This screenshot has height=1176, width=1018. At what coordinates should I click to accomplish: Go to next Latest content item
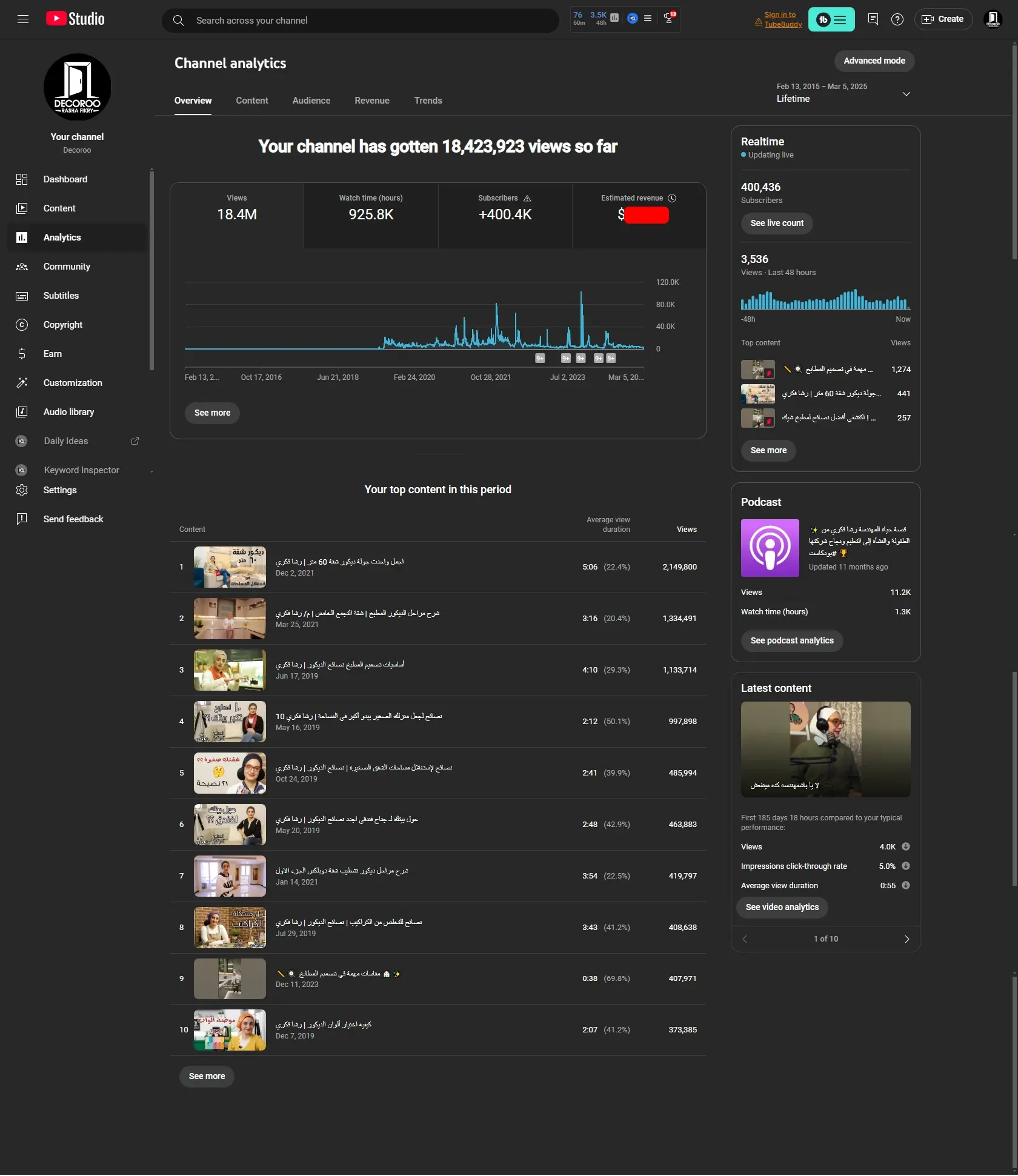point(907,939)
